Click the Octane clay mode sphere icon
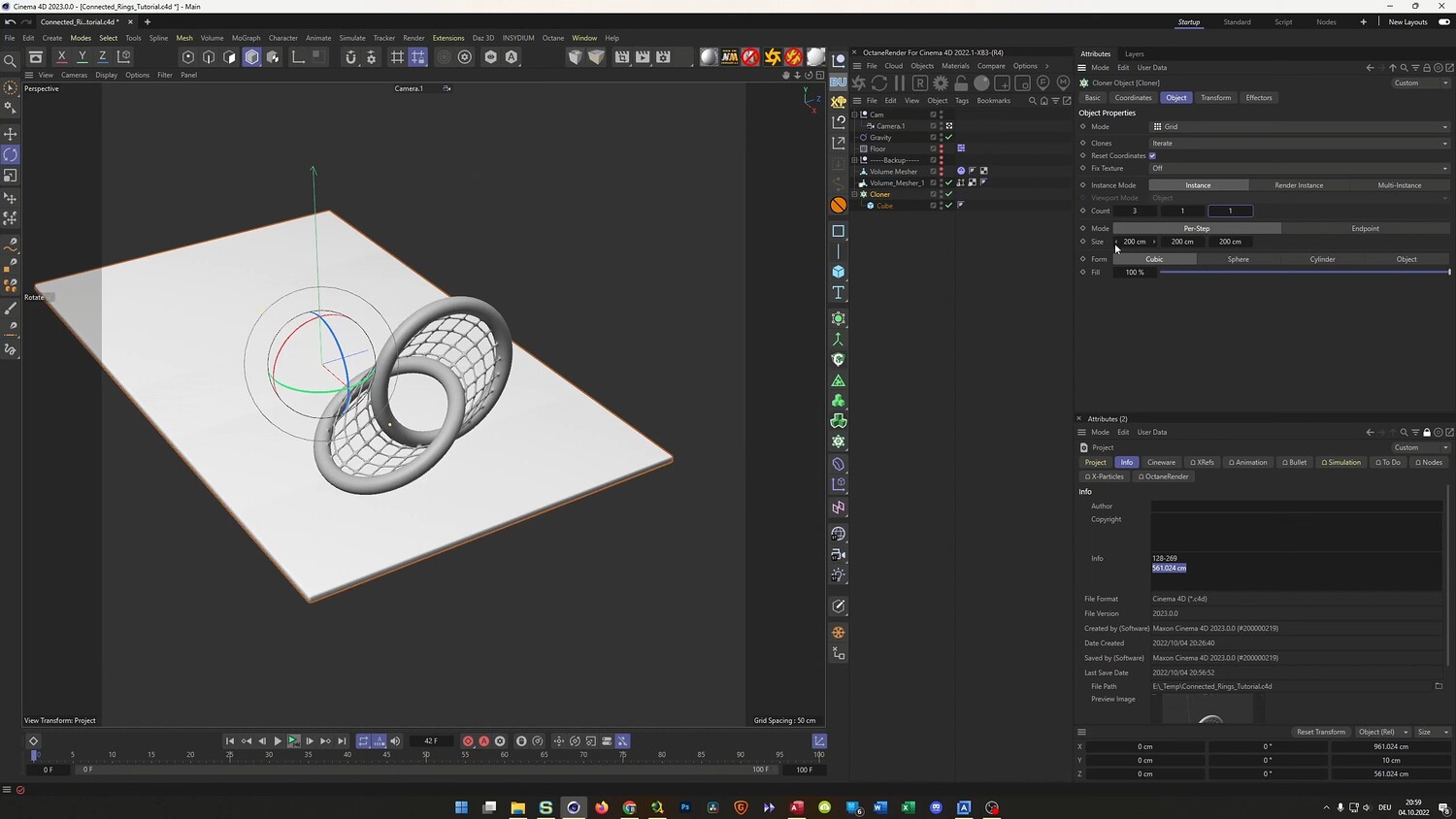 [981, 83]
